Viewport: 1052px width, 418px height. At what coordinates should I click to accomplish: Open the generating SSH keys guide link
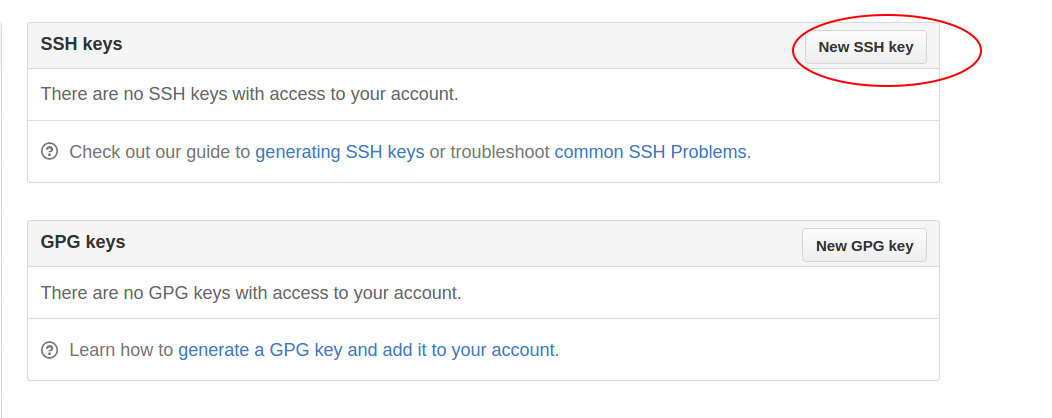pyautogui.click(x=339, y=152)
